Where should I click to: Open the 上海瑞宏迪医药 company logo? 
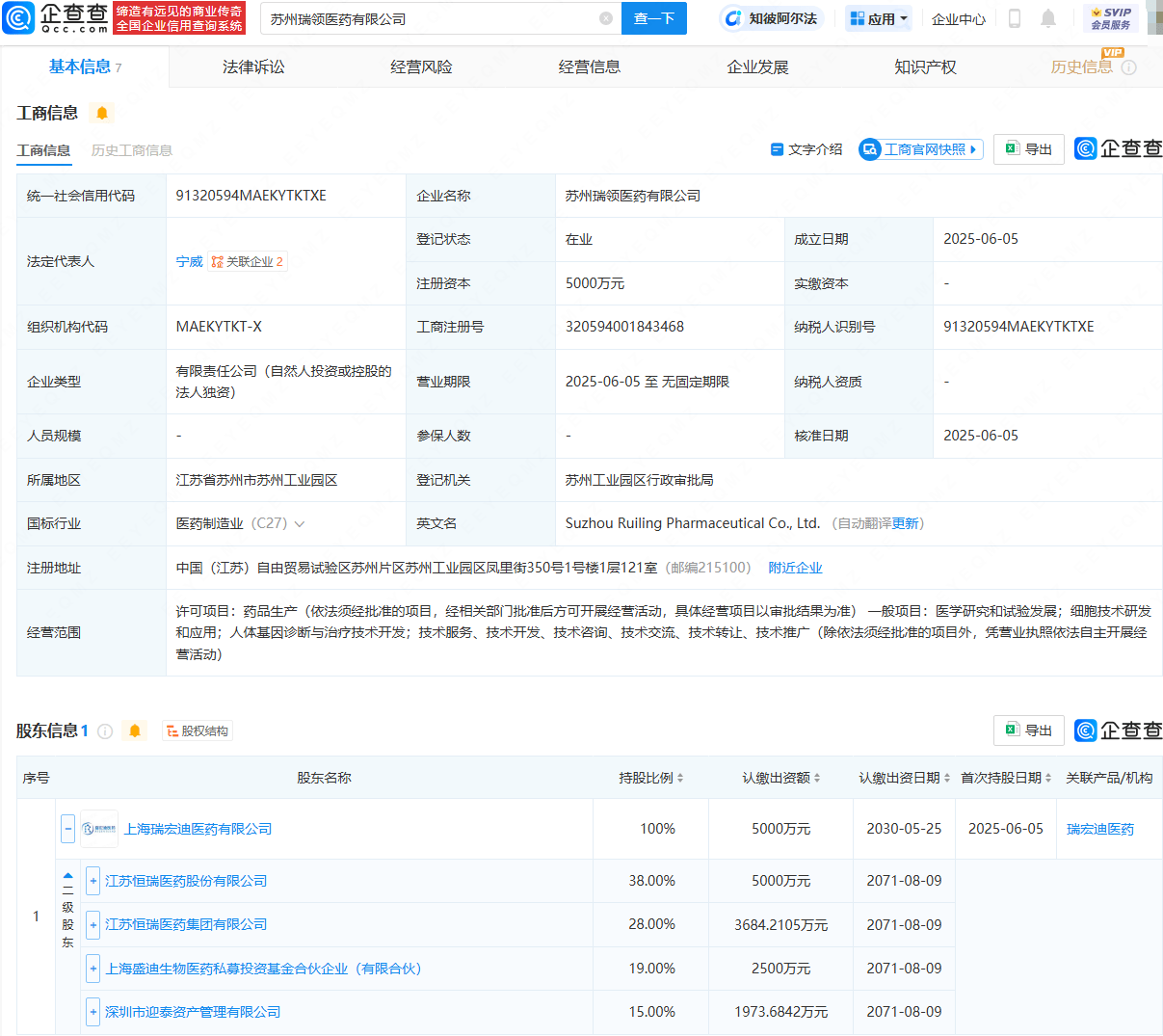pos(99,829)
